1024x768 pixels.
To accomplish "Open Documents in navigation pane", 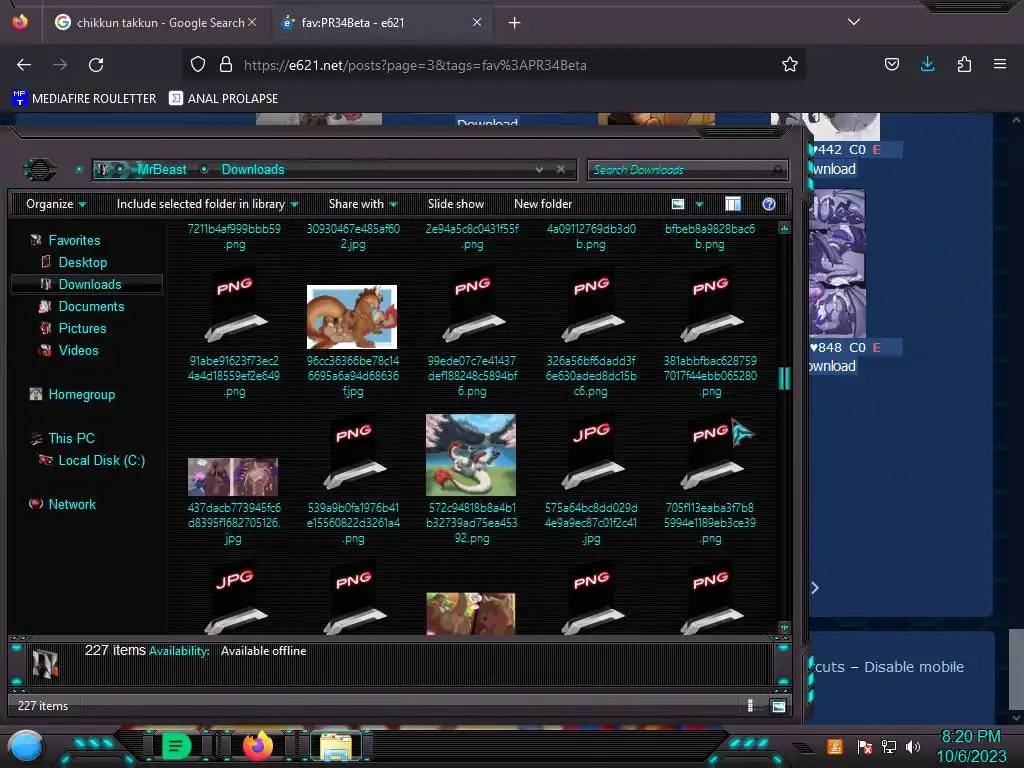I will tap(91, 306).
